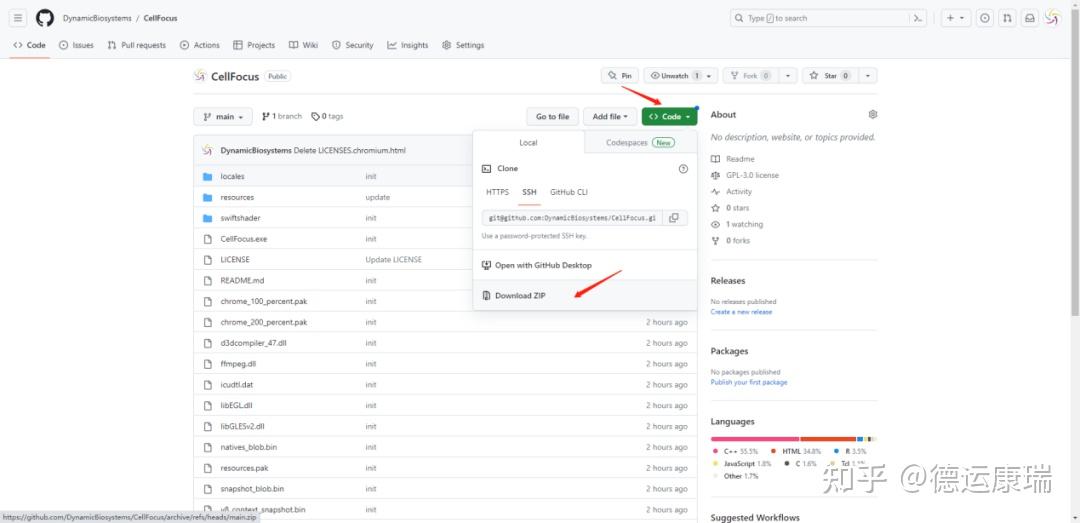Open the issues icon in header
The width and height of the screenshot is (1080, 523).
[985, 19]
